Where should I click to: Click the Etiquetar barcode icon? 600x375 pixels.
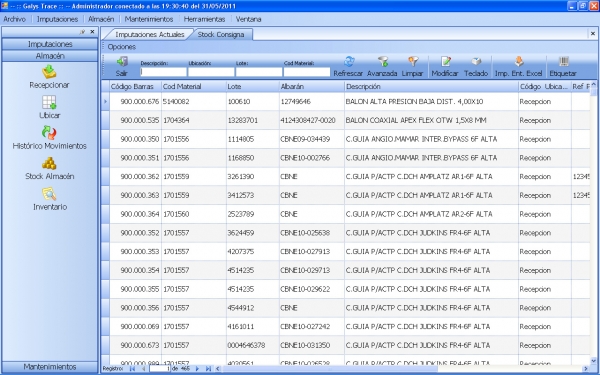click(563, 62)
